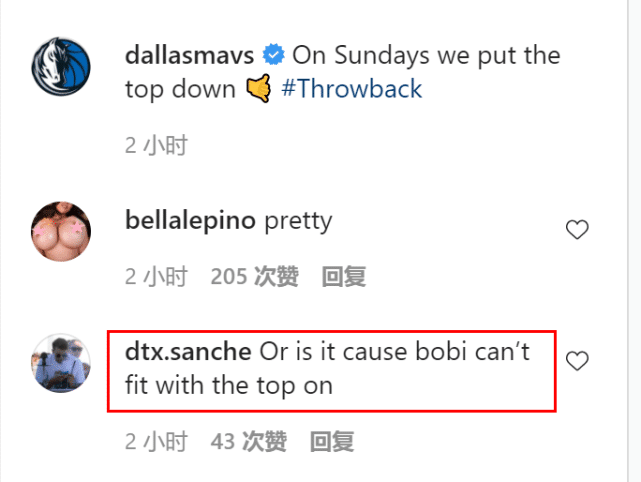Image resolution: width=641 pixels, height=482 pixels.
Task: Click the timestamp under the dallasmavs caption
Action: [156, 146]
